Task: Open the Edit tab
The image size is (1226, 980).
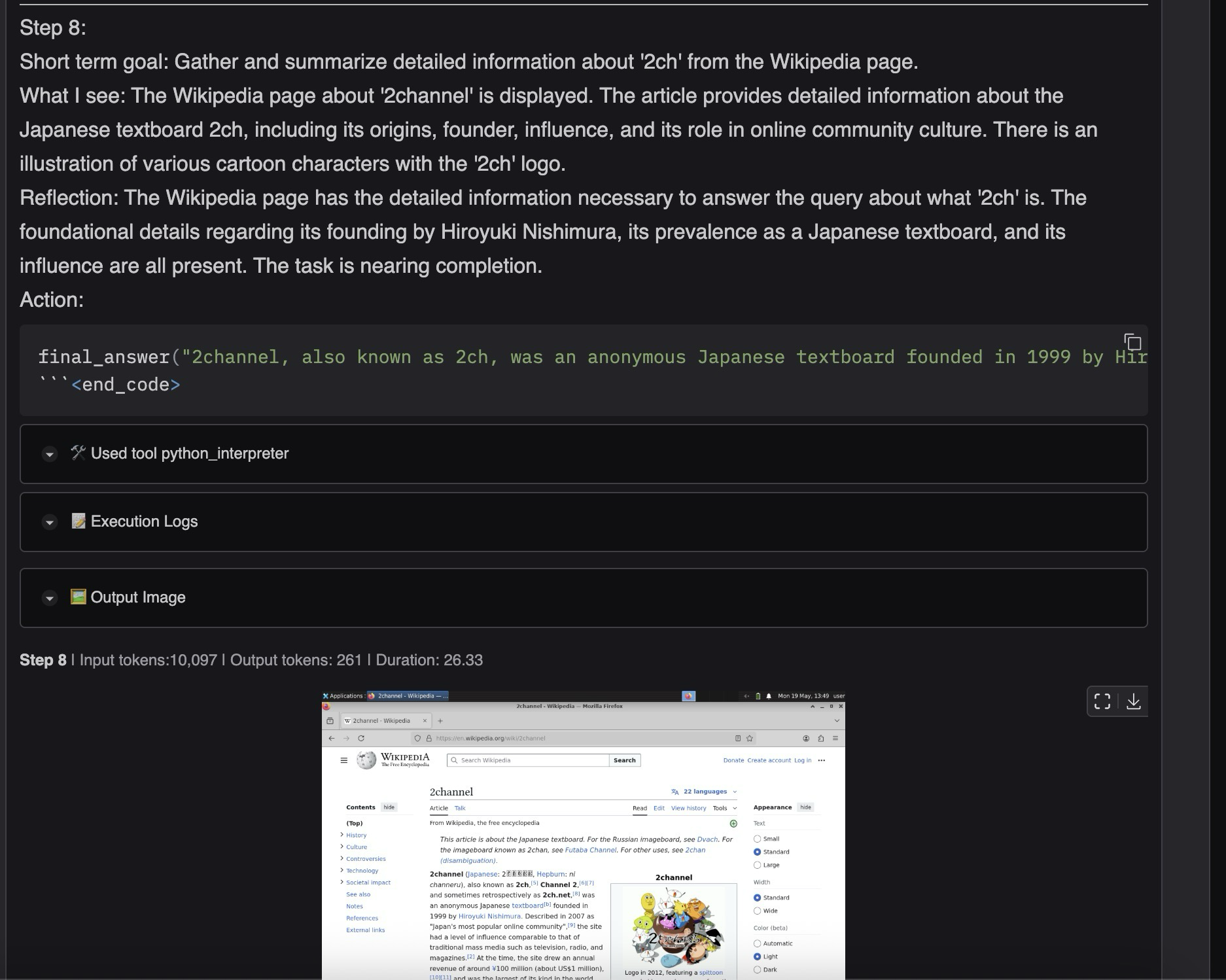Action: 659,808
